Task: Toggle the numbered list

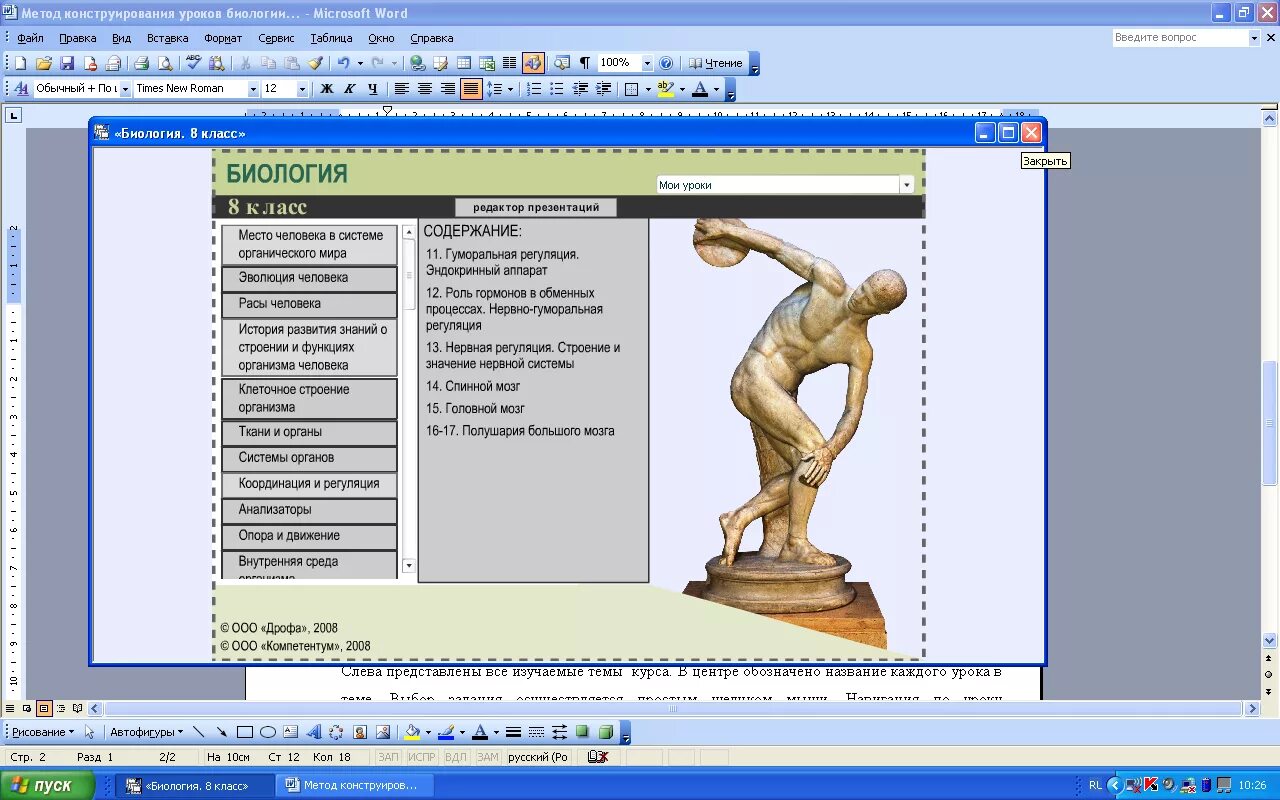Action: pos(534,89)
